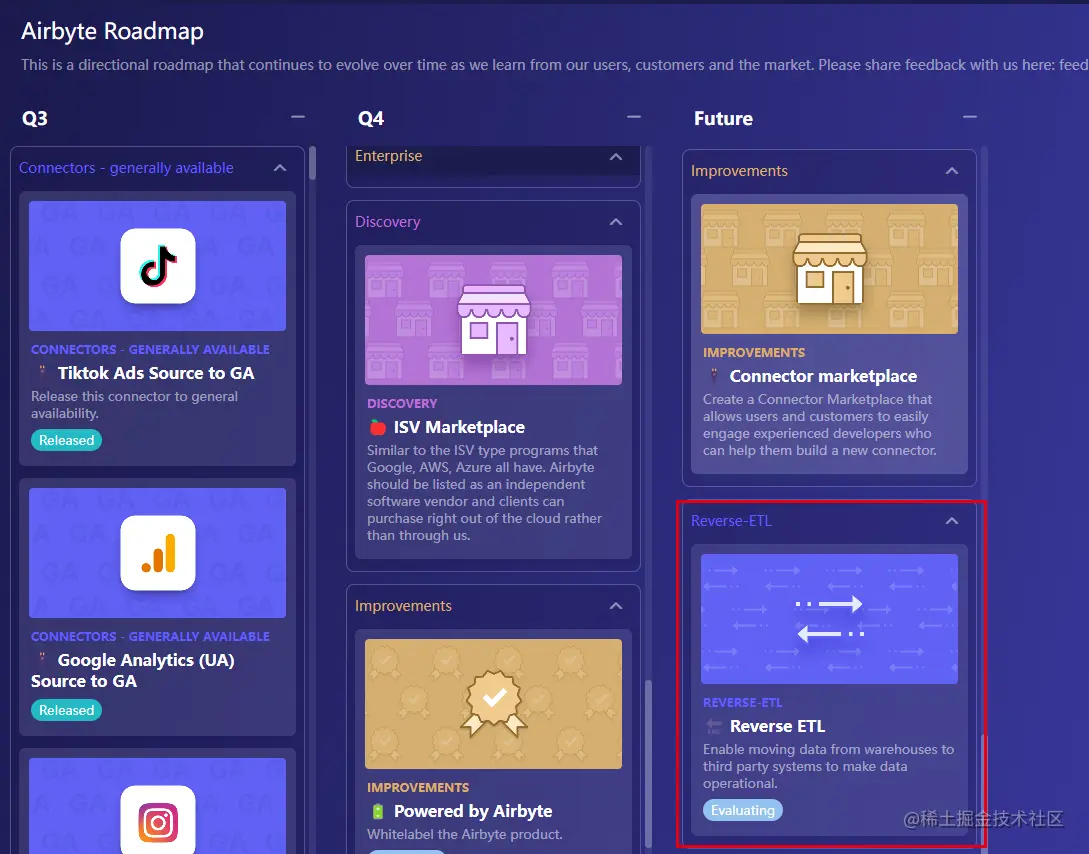Click the Powered by Airbyte badge illustration

coord(494,703)
